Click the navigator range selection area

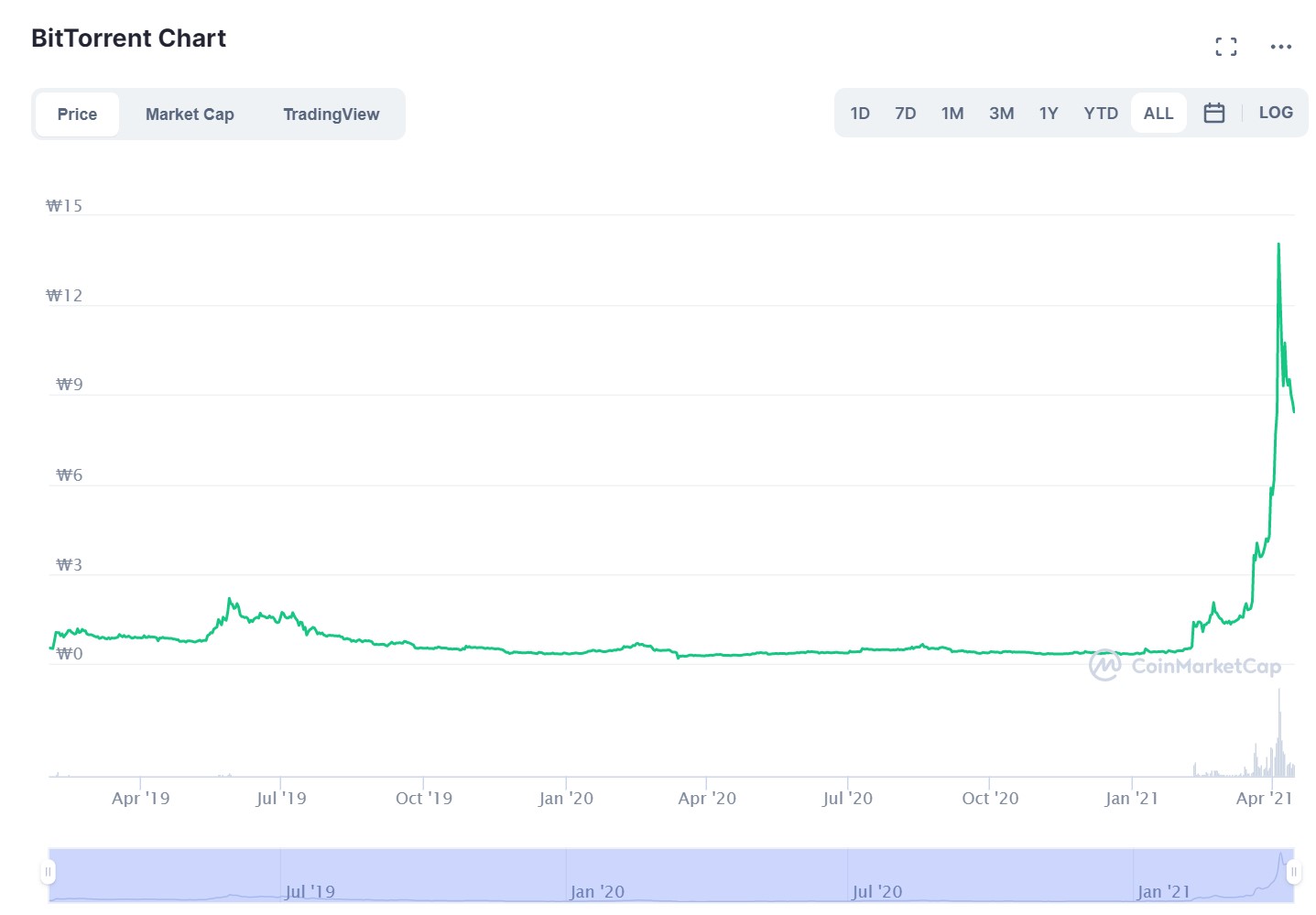click(671, 876)
